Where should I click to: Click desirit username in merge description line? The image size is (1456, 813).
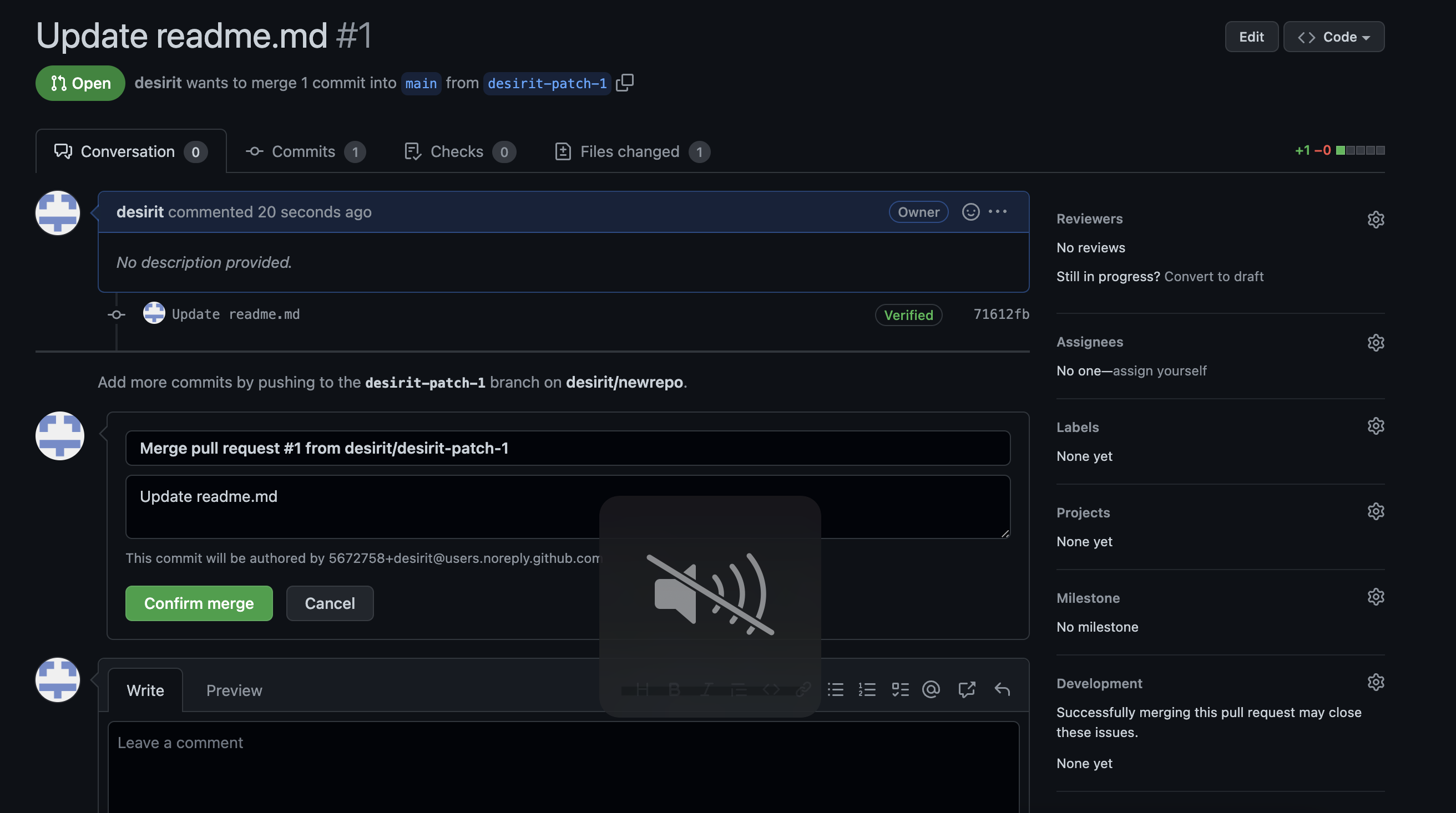[158, 83]
